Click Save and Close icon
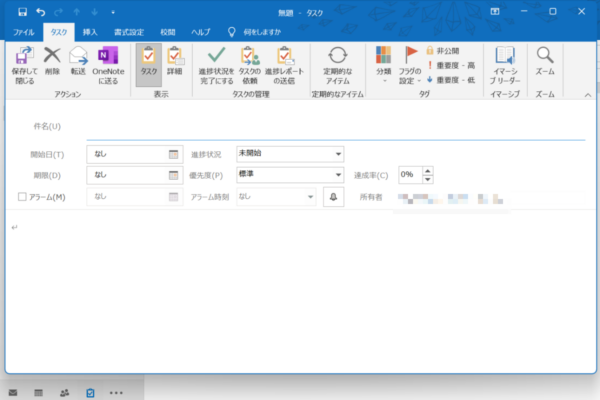 [x=24, y=65]
